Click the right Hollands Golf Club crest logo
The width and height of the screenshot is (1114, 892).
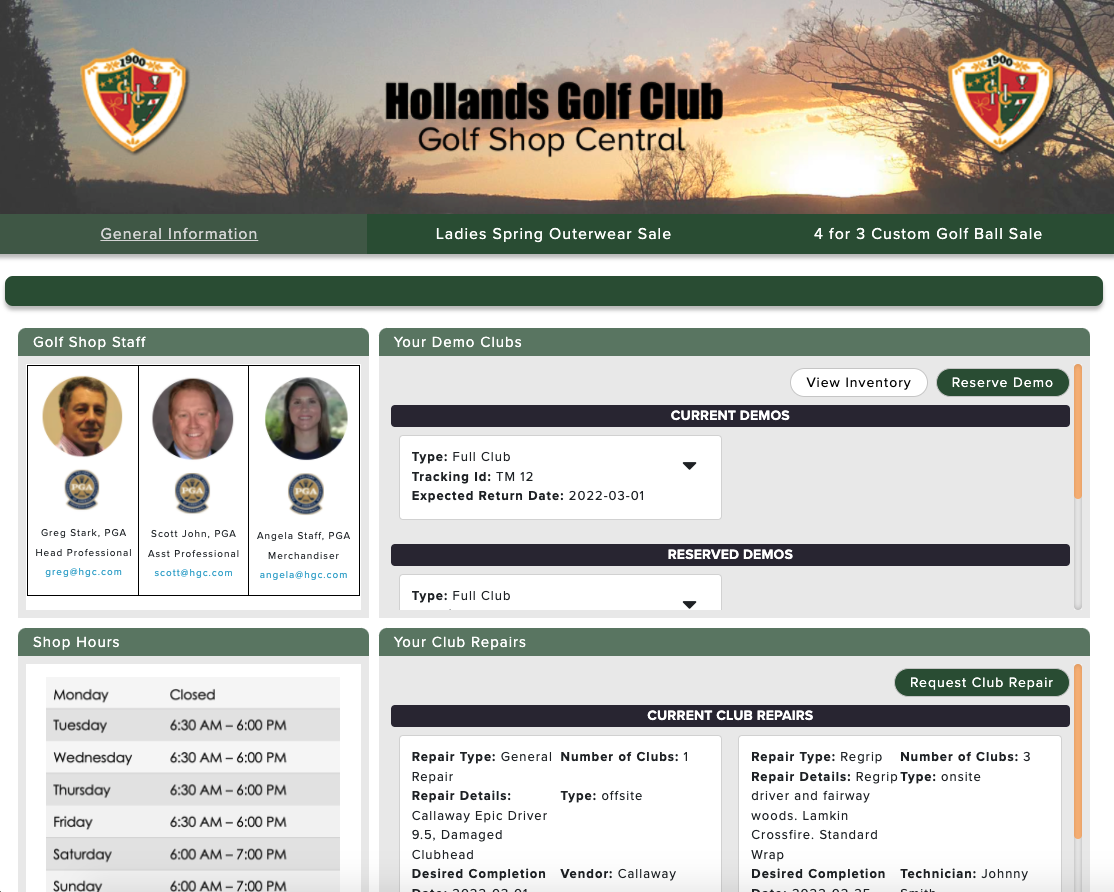pos(1000,102)
